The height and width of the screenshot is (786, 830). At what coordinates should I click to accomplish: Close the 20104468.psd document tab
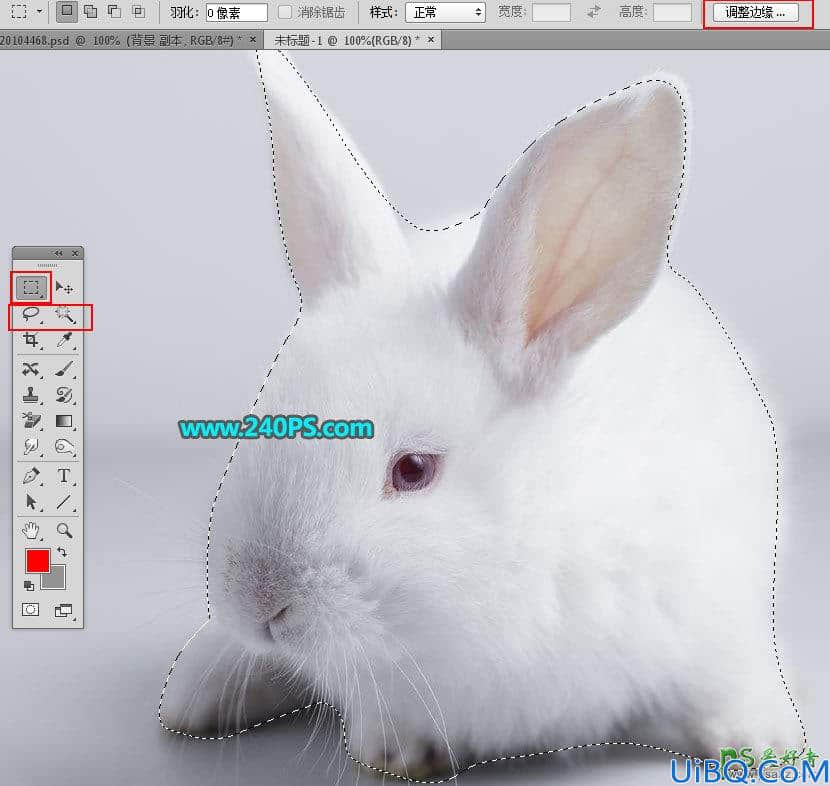click(253, 40)
